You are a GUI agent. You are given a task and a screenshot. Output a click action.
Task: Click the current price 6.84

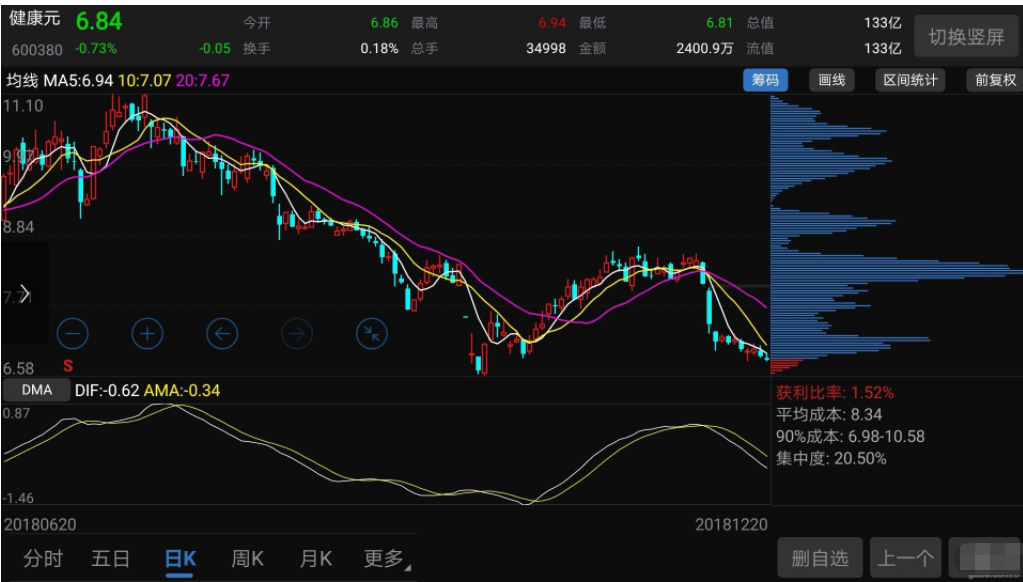[99, 21]
